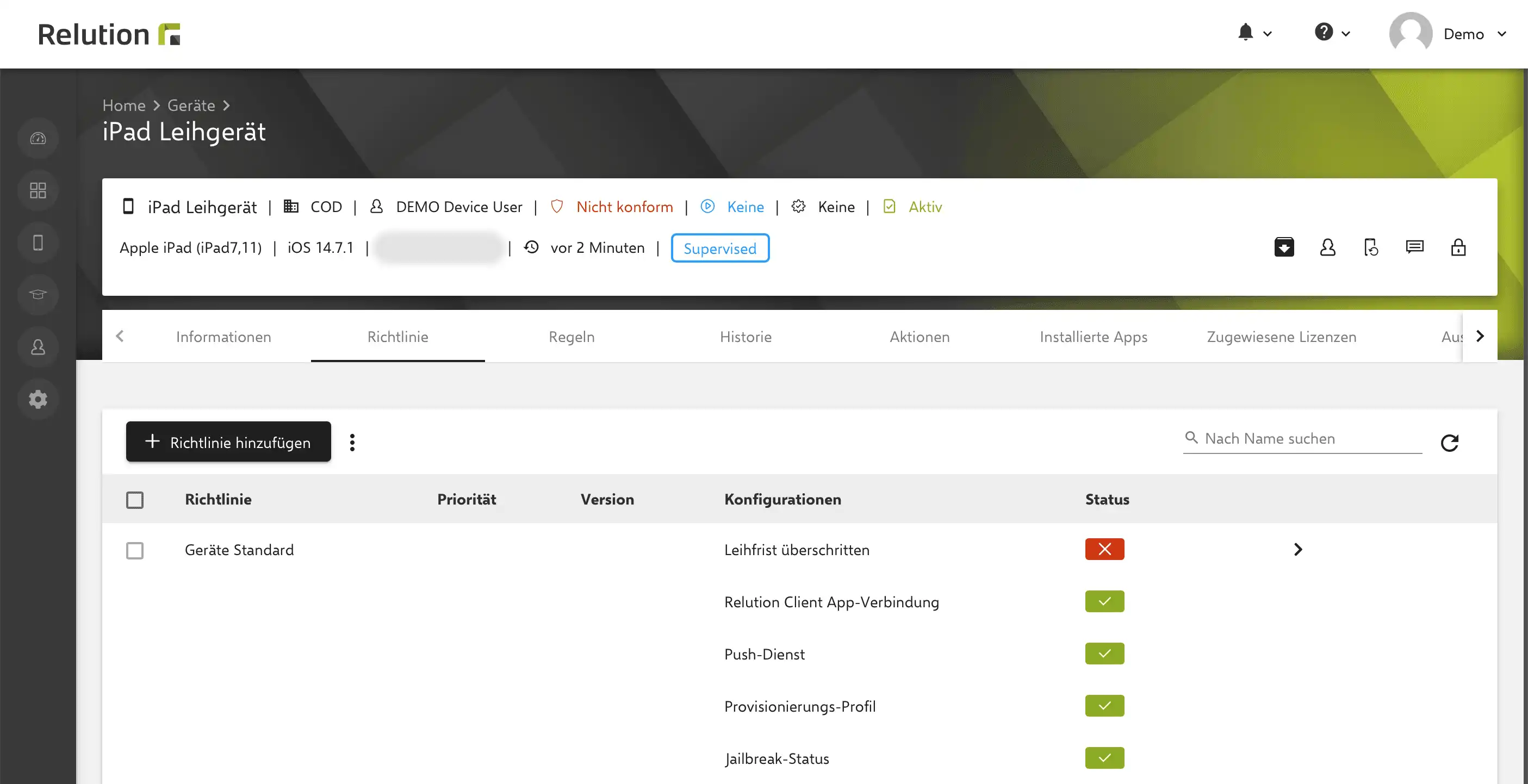This screenshot has width=1528, height=784.
Task: Refresh the policy list
Action: pos(1450,443)
